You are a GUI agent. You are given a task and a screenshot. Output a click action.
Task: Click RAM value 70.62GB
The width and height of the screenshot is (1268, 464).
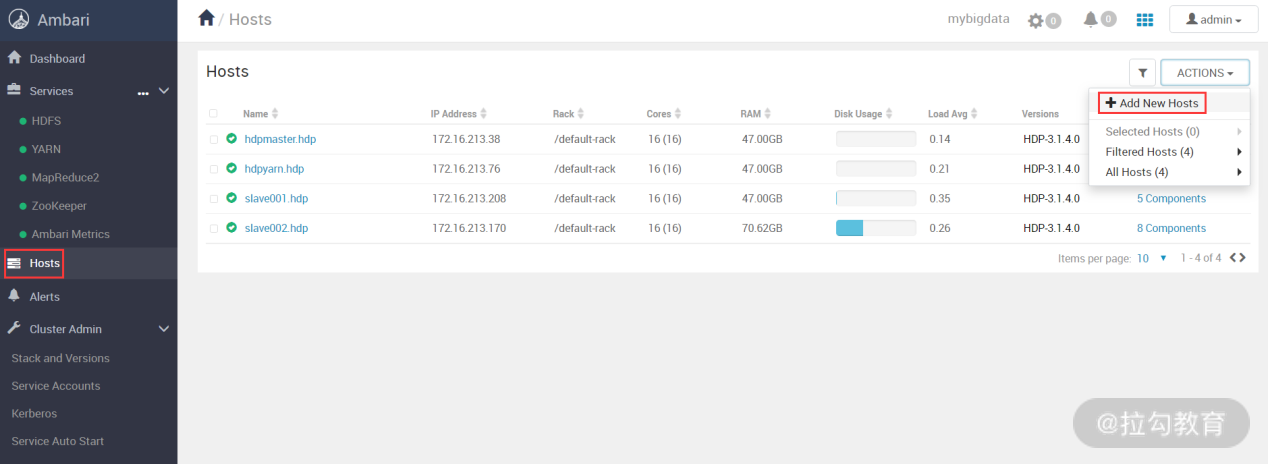tap(762, 228)
